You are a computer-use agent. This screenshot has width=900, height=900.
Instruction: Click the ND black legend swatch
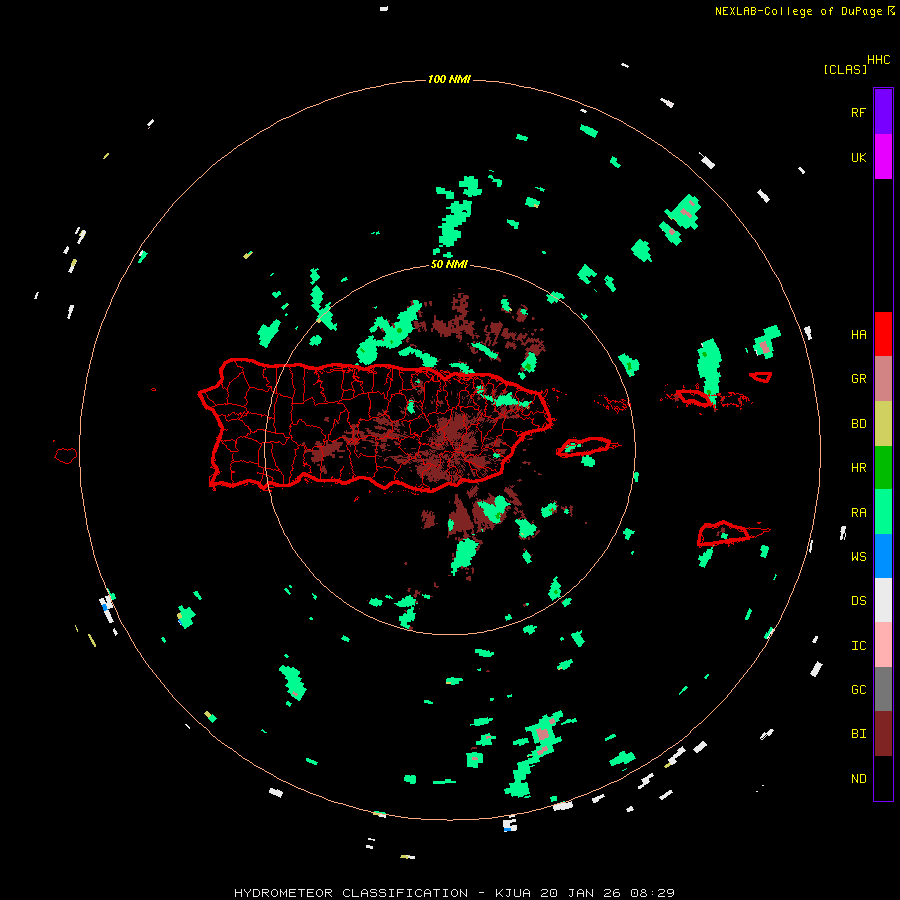tap(883, 778)
